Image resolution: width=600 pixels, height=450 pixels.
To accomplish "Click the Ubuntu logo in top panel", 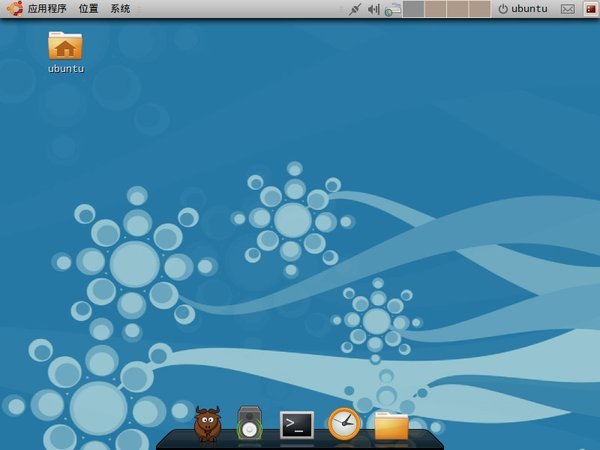I will coord(15,8).
